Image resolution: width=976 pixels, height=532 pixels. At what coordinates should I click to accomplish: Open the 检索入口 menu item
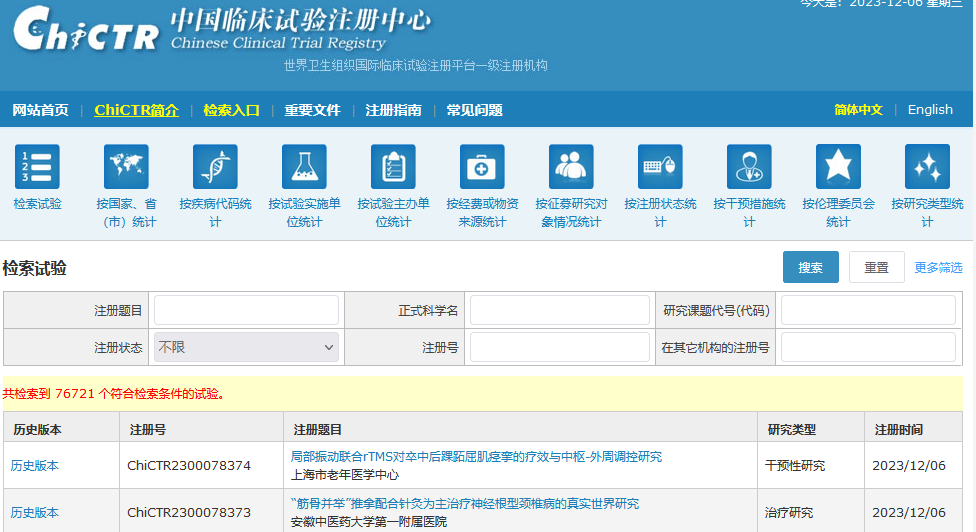coord(231,110)
